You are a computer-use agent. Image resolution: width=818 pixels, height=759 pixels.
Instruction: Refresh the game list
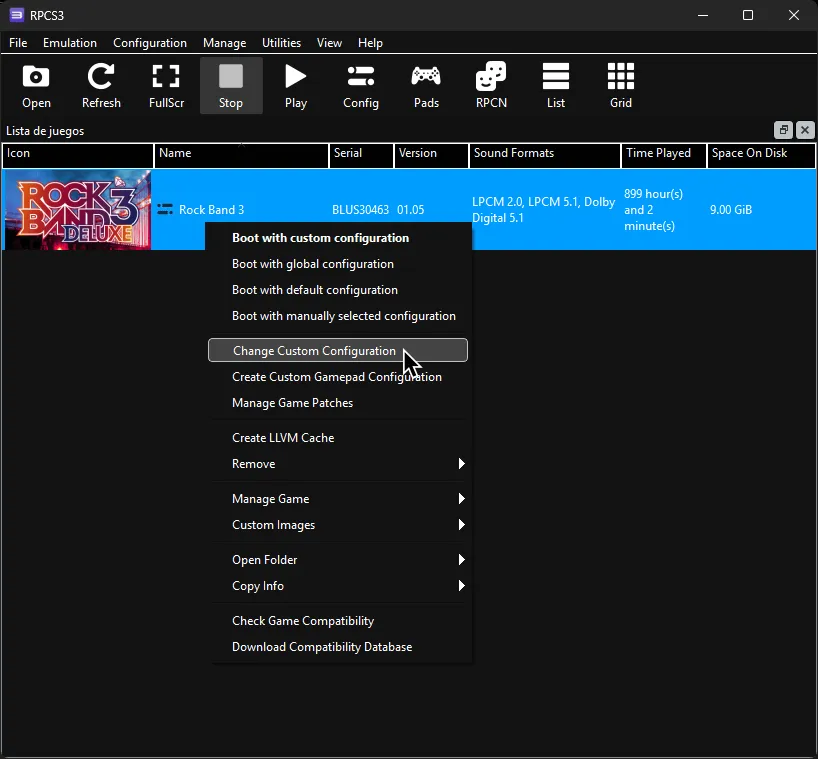click(x=101, y=85)
